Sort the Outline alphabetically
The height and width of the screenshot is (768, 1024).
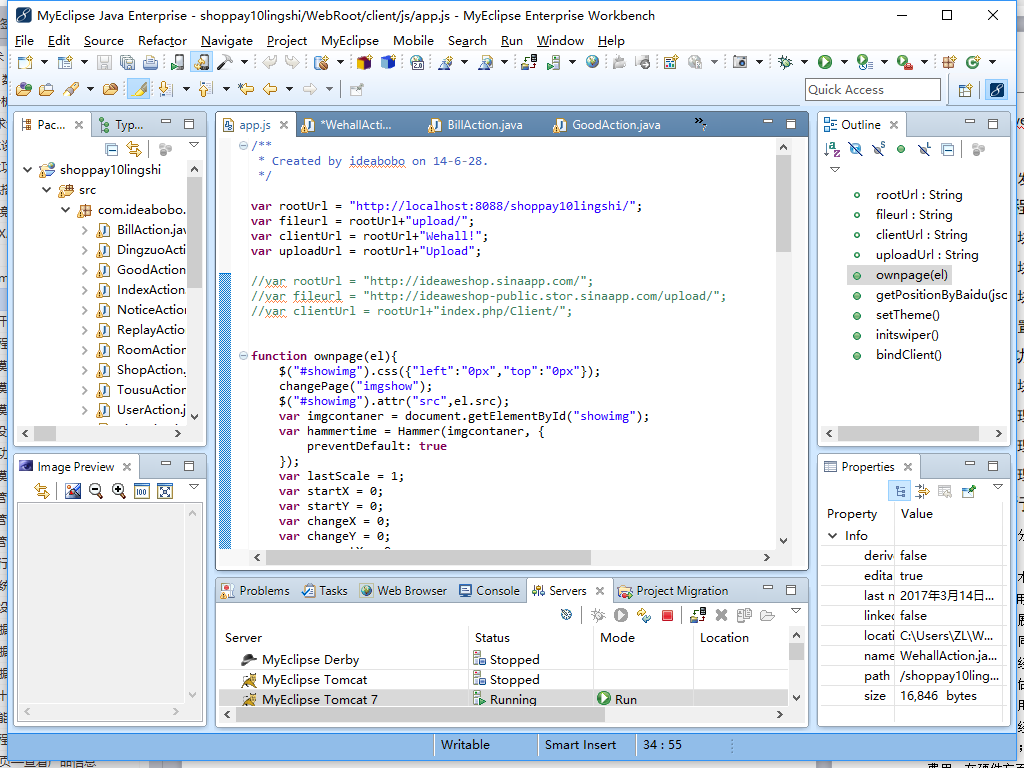click(832, 149)
